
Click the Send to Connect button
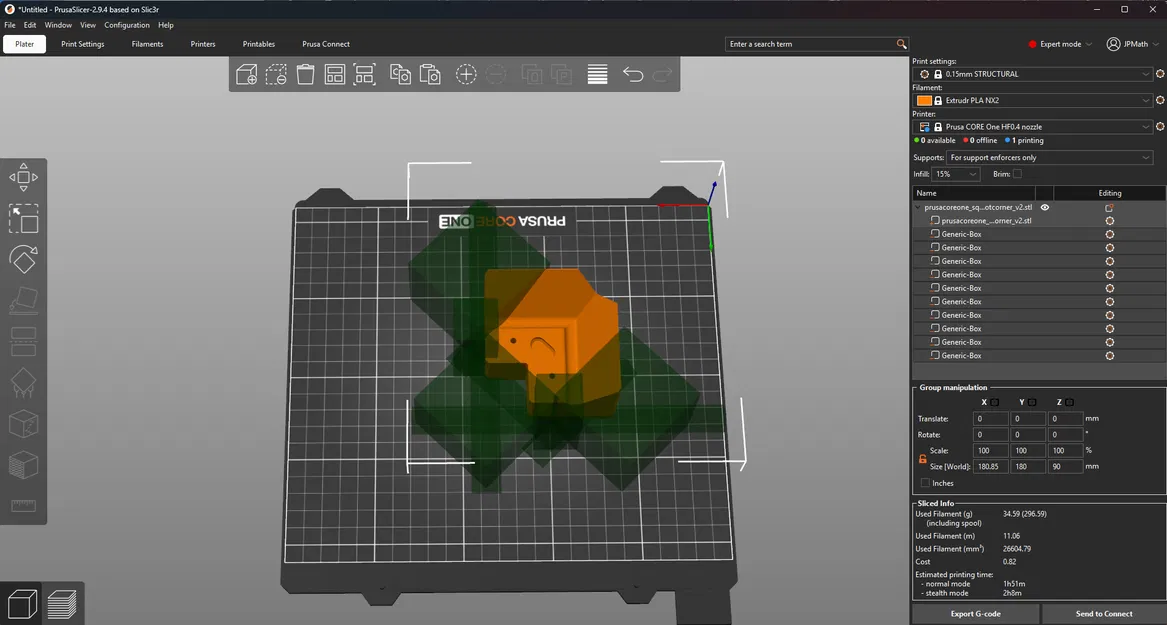tap(1104, 614)
